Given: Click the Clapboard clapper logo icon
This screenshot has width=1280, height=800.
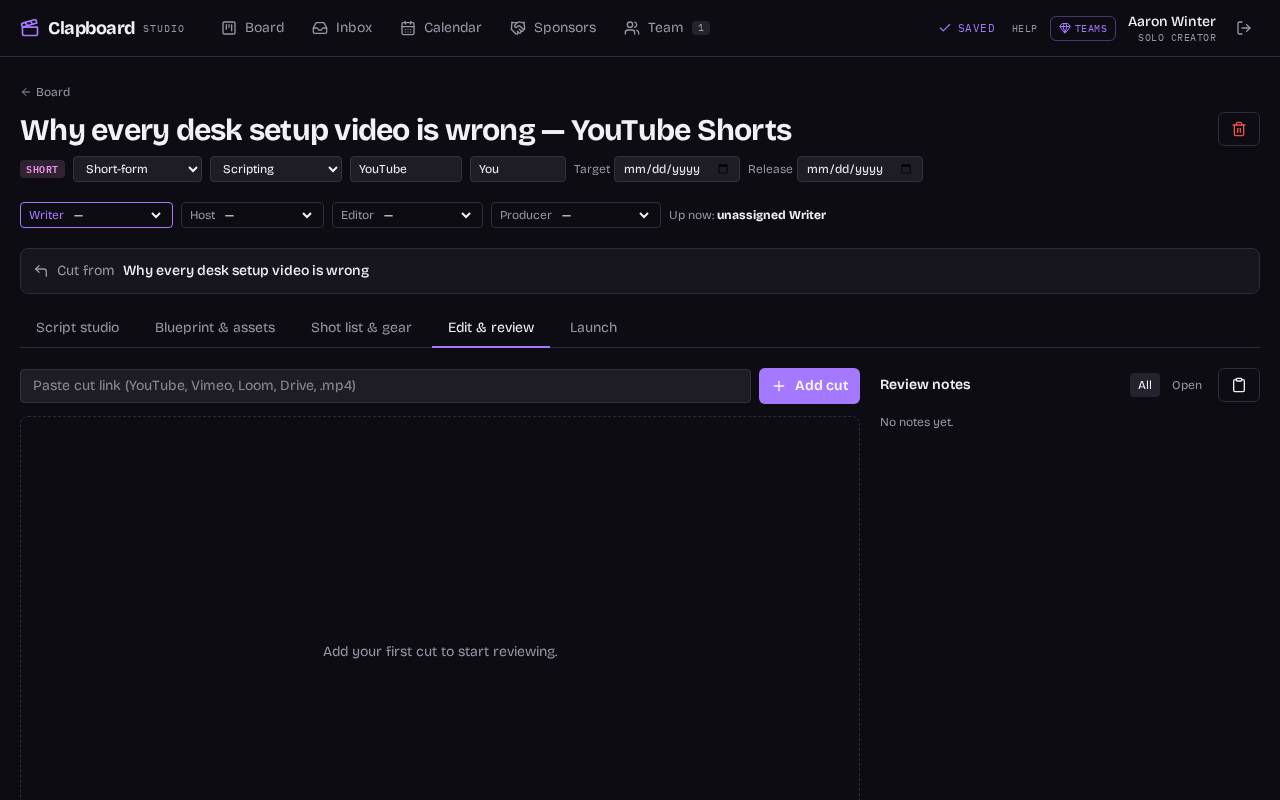Looking at the screenshot, I should (30, 28).
